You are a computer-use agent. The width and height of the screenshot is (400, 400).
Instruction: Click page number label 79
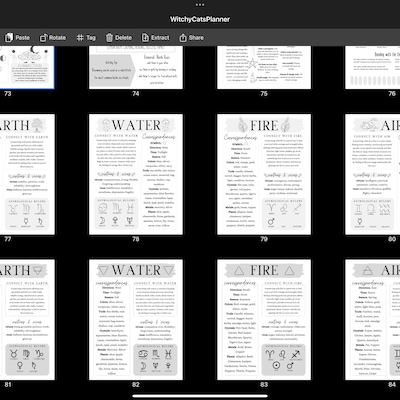pyautogui.click(x=264, y=239)
